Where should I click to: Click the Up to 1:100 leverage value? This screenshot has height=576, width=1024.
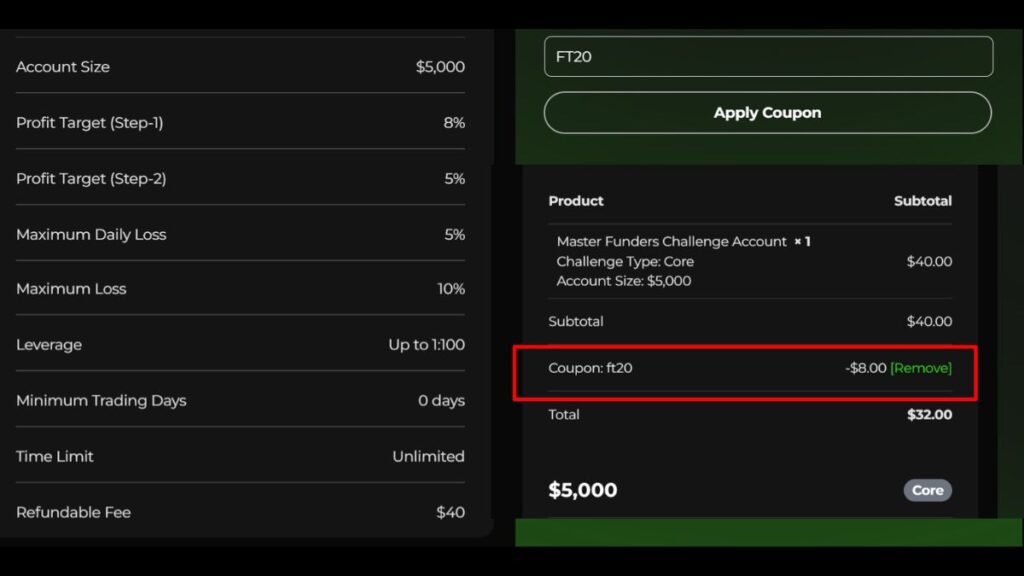tap(426, 345)
